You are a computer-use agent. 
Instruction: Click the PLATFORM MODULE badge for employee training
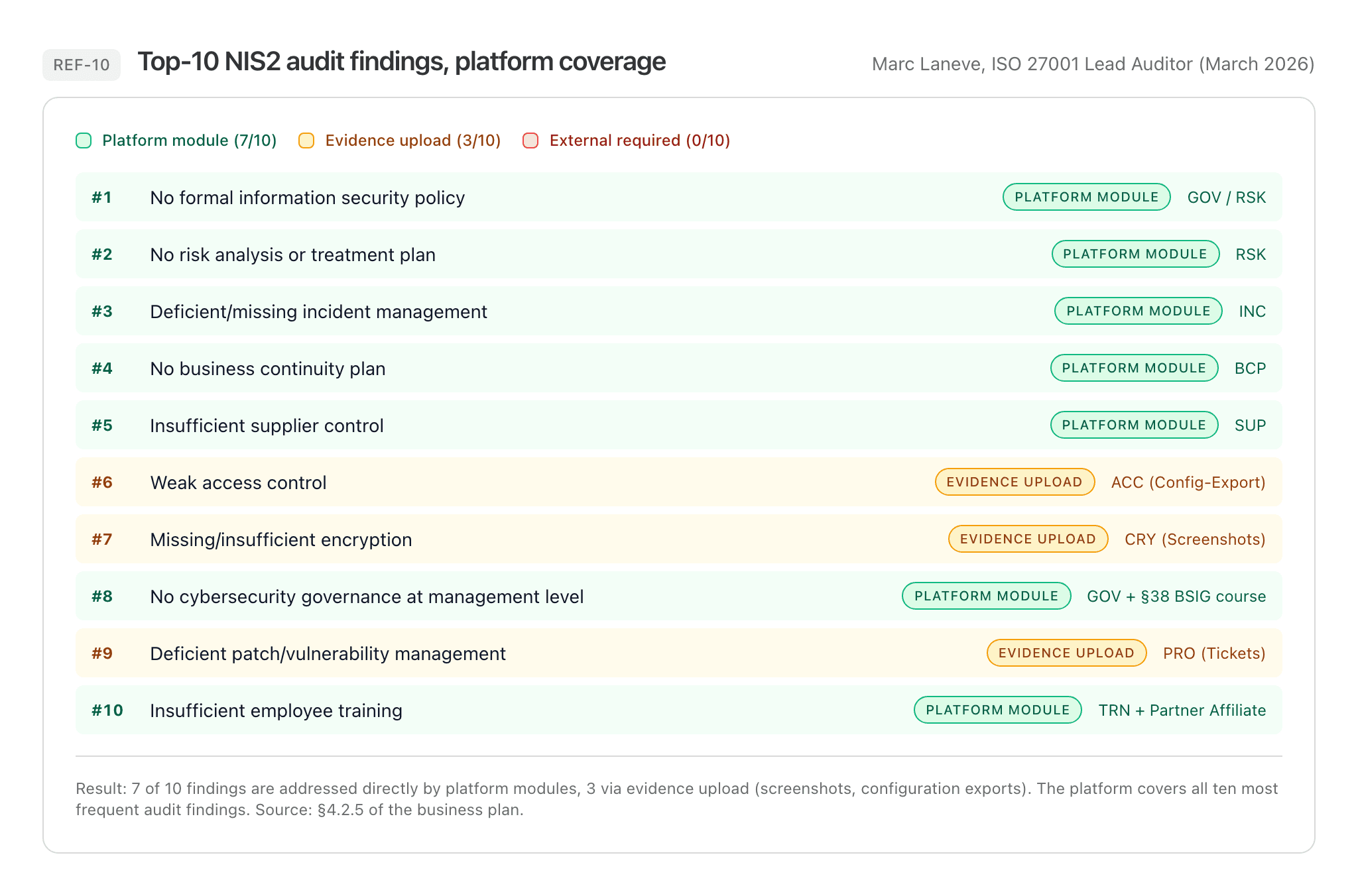[998, 710]
